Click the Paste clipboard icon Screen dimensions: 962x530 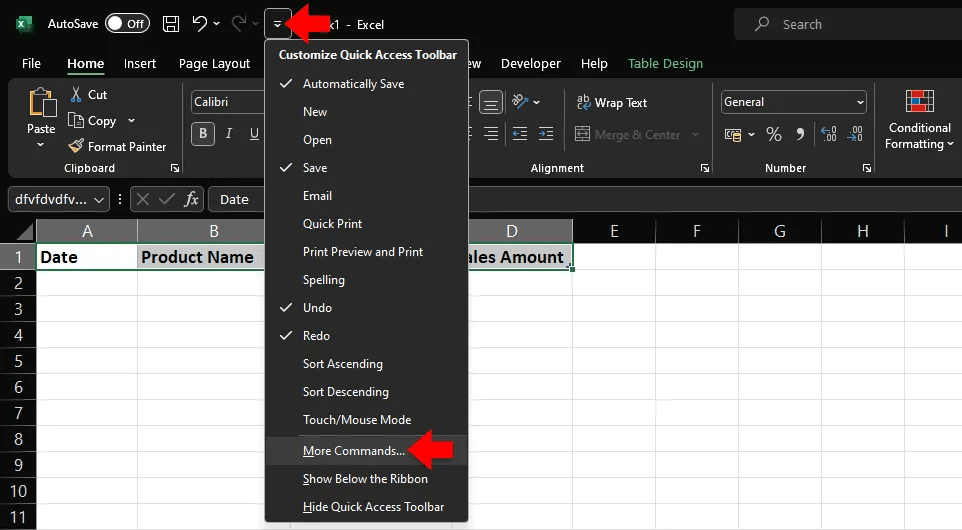click(42, 102)
